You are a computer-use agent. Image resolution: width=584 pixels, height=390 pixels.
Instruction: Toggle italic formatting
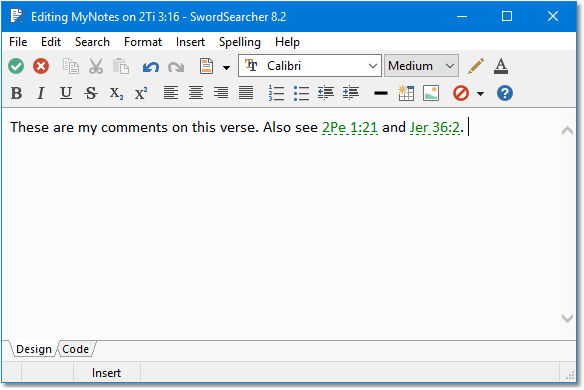point(41,93)
